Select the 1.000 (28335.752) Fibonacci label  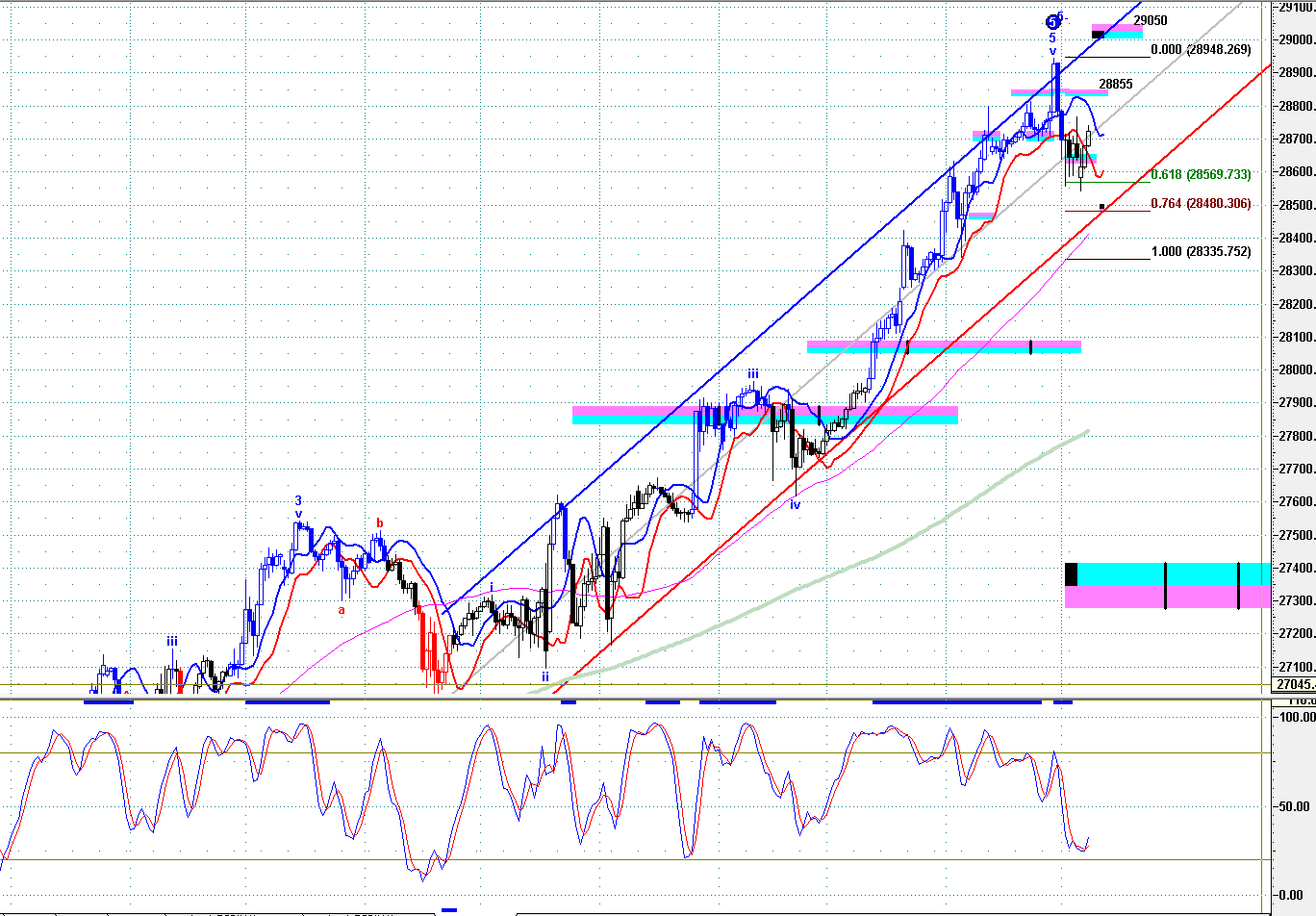click(x=1201, y=252)
